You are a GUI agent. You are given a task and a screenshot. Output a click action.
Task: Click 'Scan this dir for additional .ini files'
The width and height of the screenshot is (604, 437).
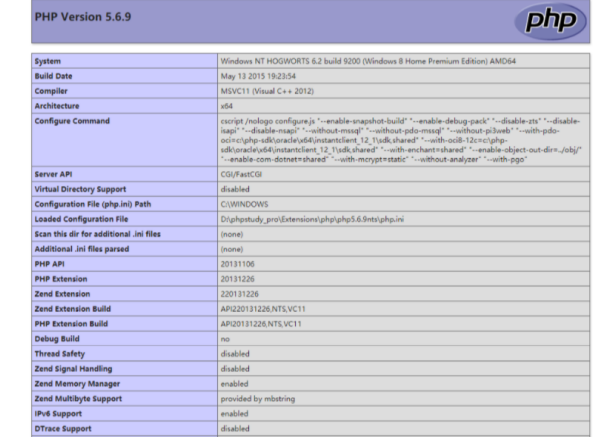point(97,234)
